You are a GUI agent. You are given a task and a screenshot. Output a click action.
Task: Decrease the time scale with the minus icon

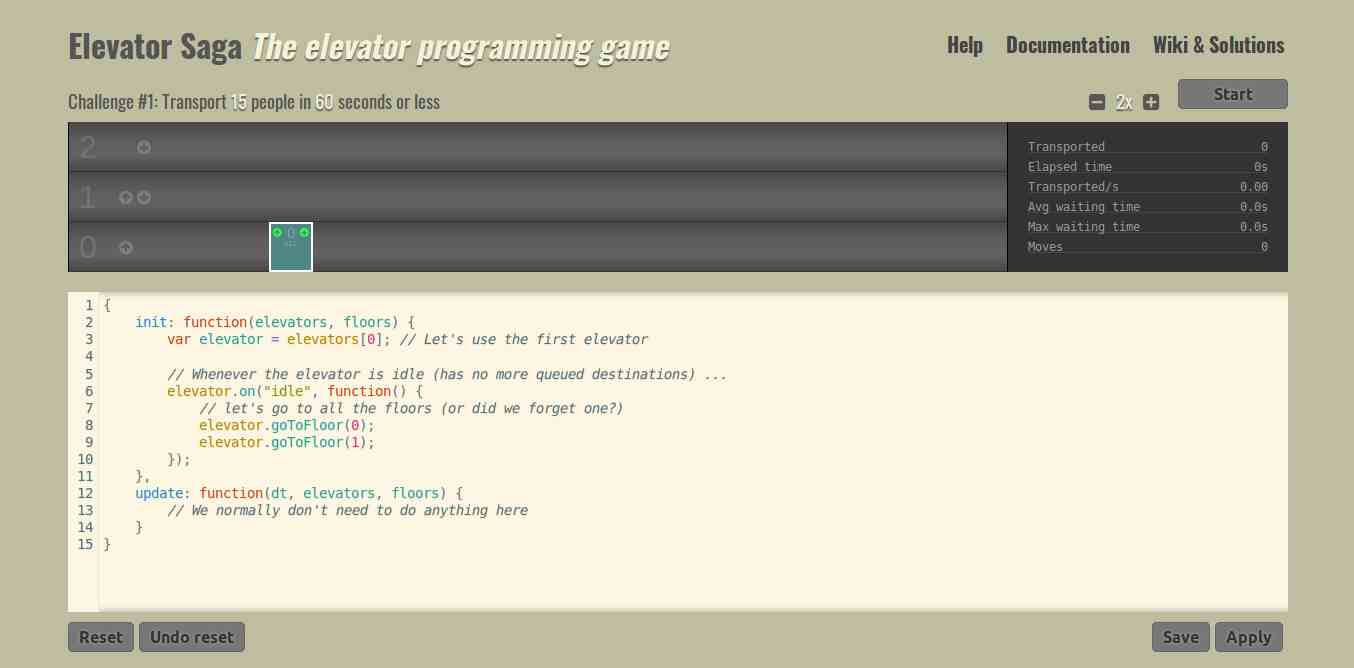pos(1097,102)
